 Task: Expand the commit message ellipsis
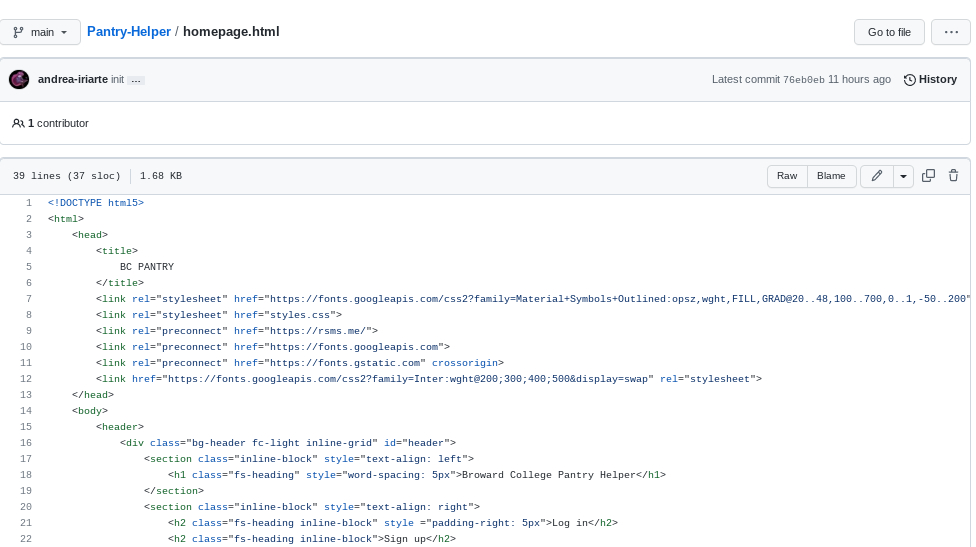point(136,80)
